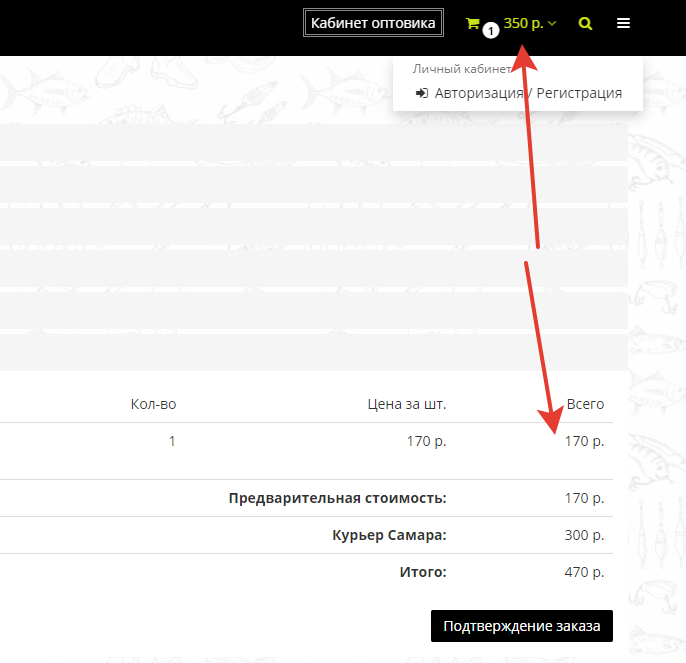Click the shopping cart icon
The image size is (686, 663).
tap(472, 23)
